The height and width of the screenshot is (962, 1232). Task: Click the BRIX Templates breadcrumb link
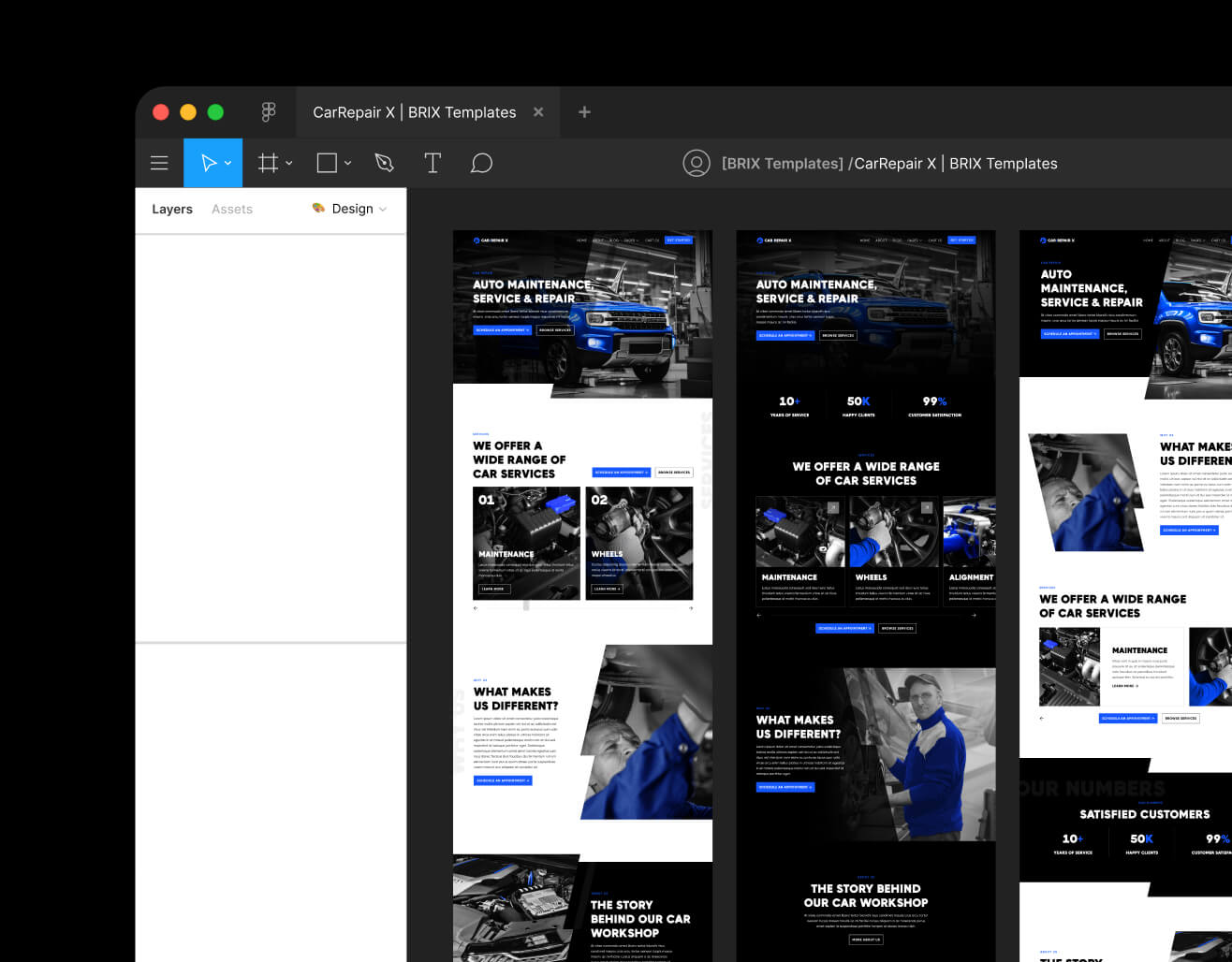click(785, 163)
